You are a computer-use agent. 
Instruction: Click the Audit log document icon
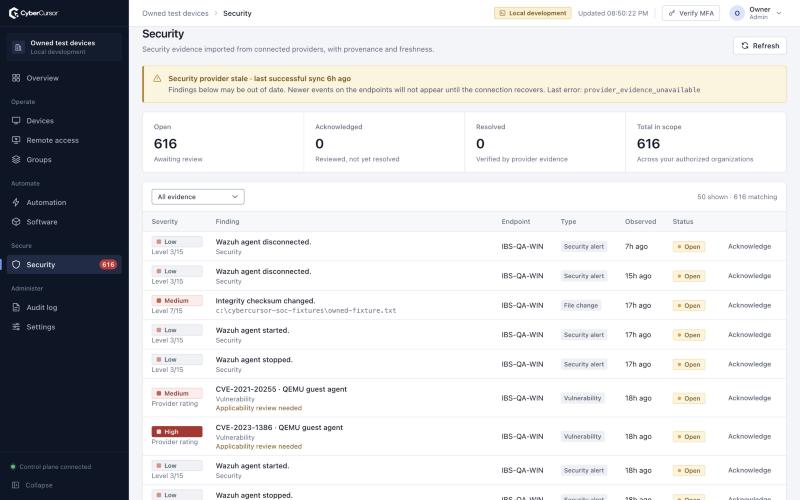point(16,308)
